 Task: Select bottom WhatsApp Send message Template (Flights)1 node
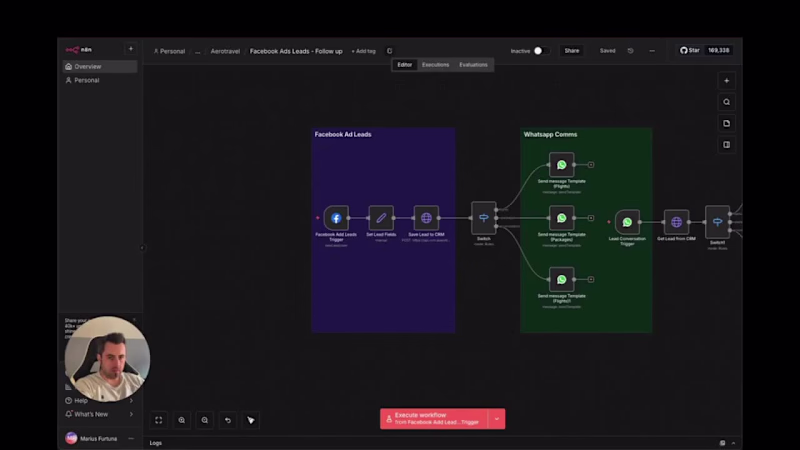[x=561, y=280]
